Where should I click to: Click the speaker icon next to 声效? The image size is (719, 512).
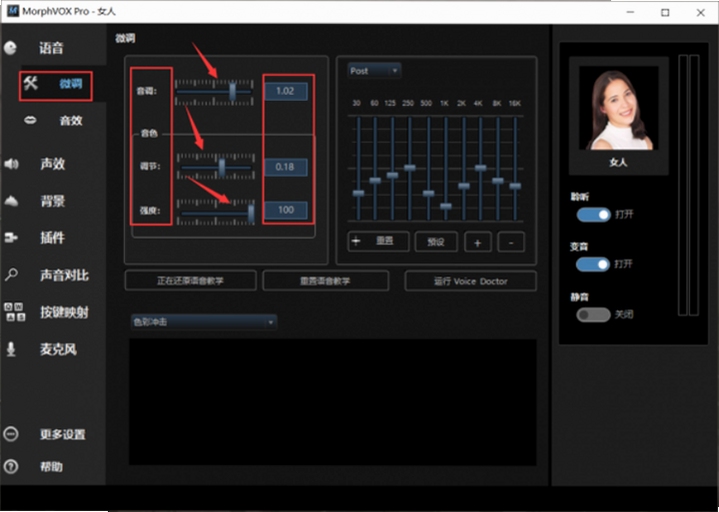click(x=11, y=164)
